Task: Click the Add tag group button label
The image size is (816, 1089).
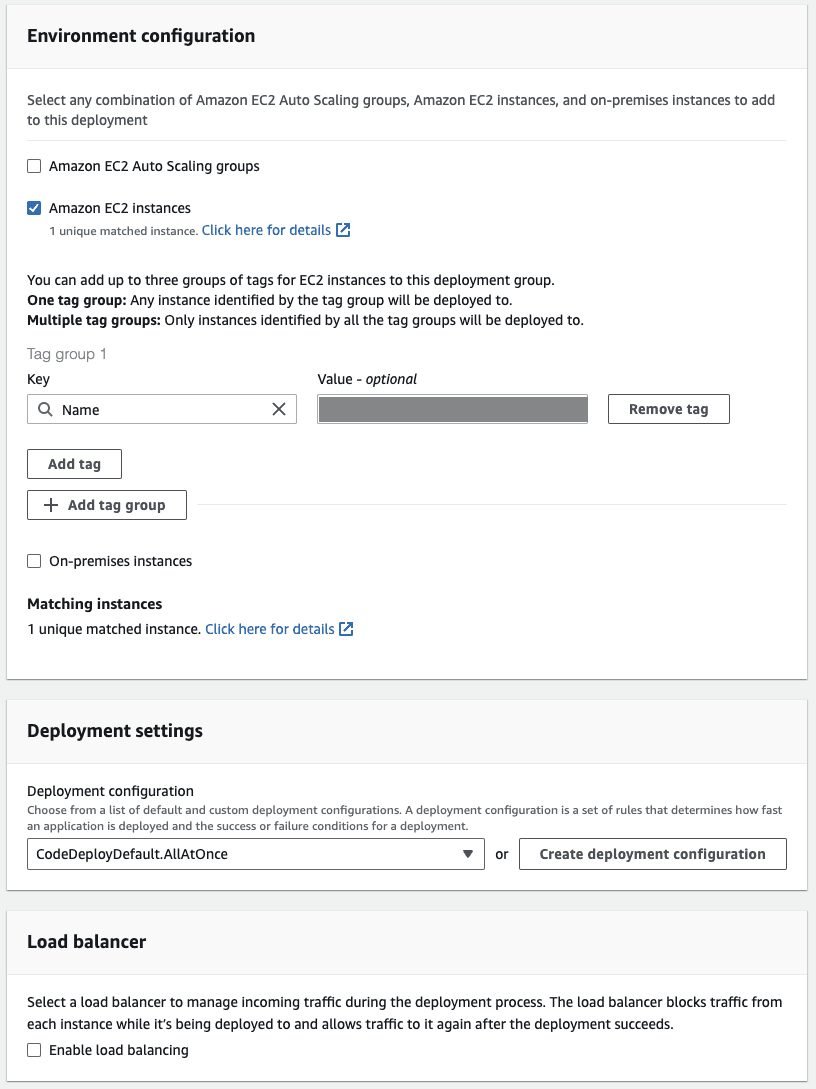Action: [x=117, y=505]
